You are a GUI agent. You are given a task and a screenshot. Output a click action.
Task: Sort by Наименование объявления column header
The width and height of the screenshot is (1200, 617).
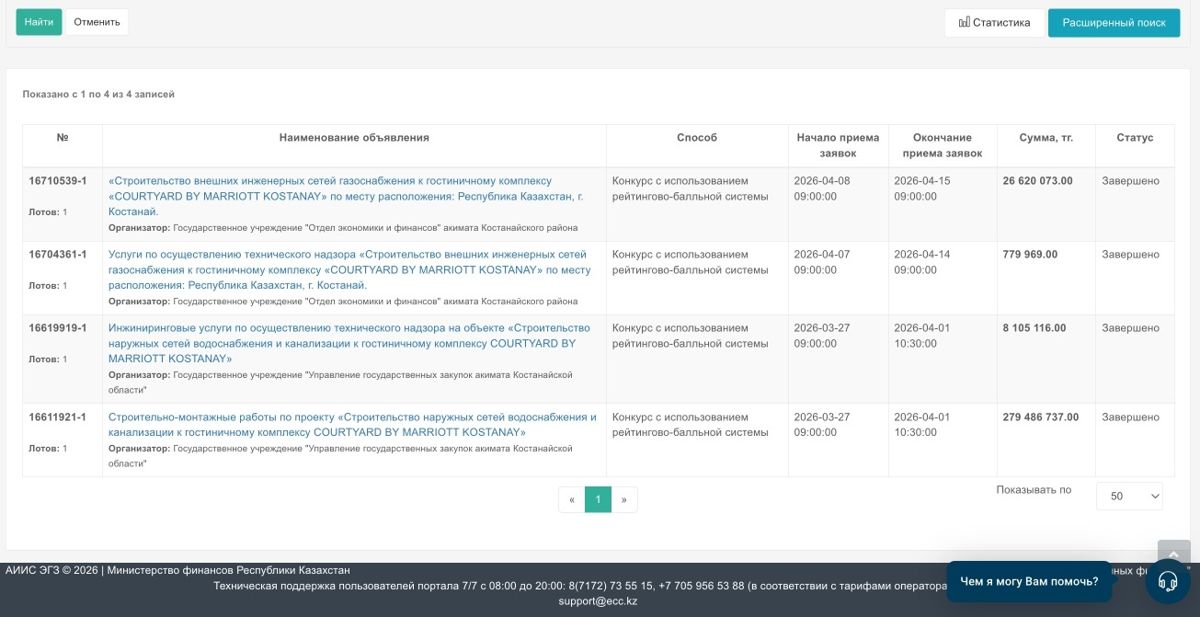(354, 138)
